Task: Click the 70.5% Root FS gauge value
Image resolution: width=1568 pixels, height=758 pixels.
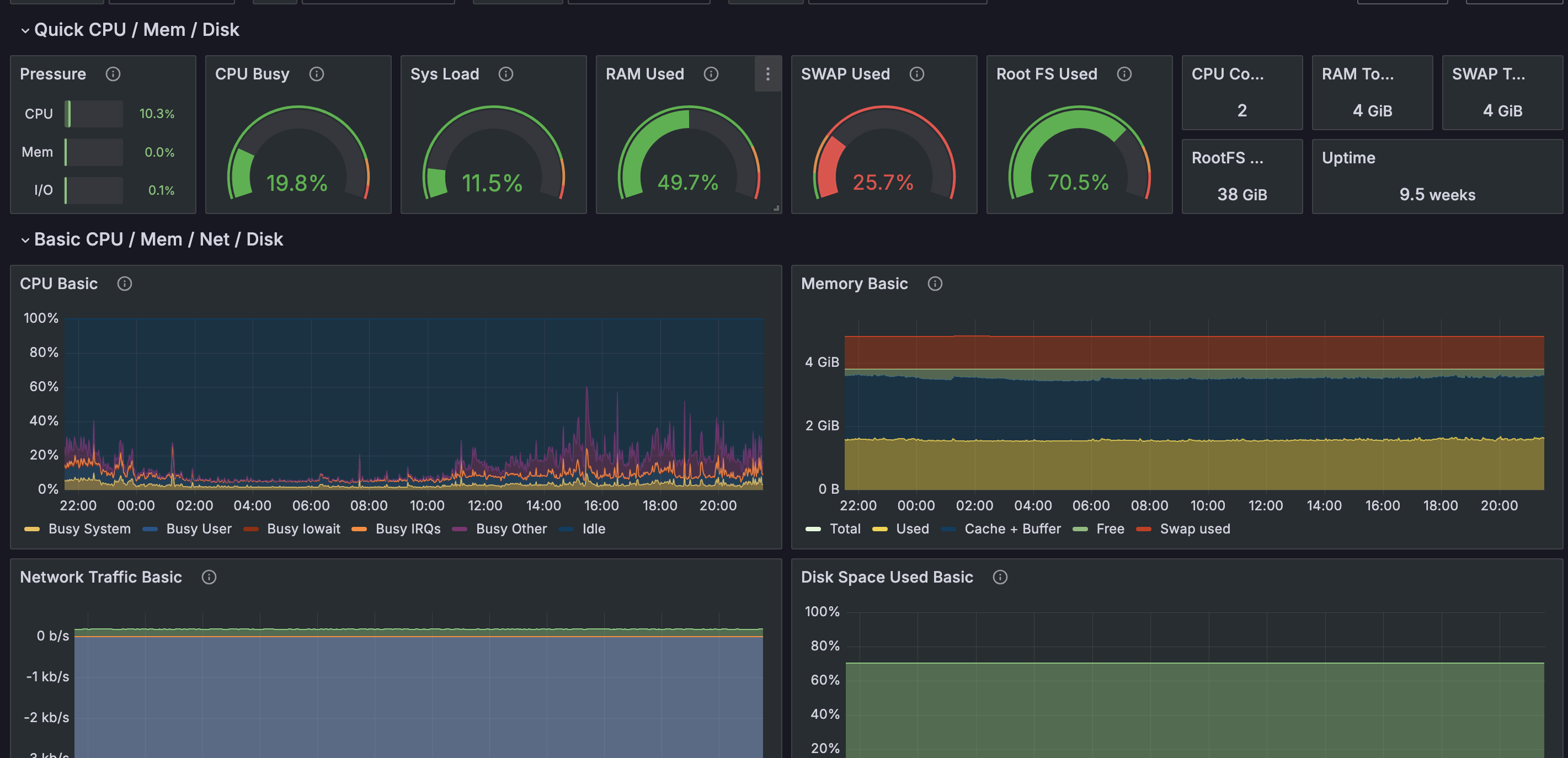Action: coord(1078,182)
